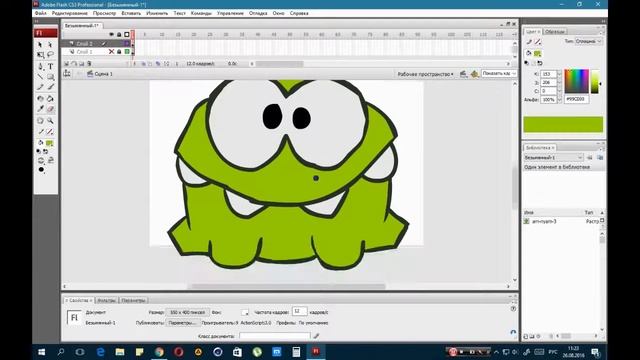Select the Eraser tool
Image resolution: width=640 pixels, height=360 pixels.
tap(50, 109)
